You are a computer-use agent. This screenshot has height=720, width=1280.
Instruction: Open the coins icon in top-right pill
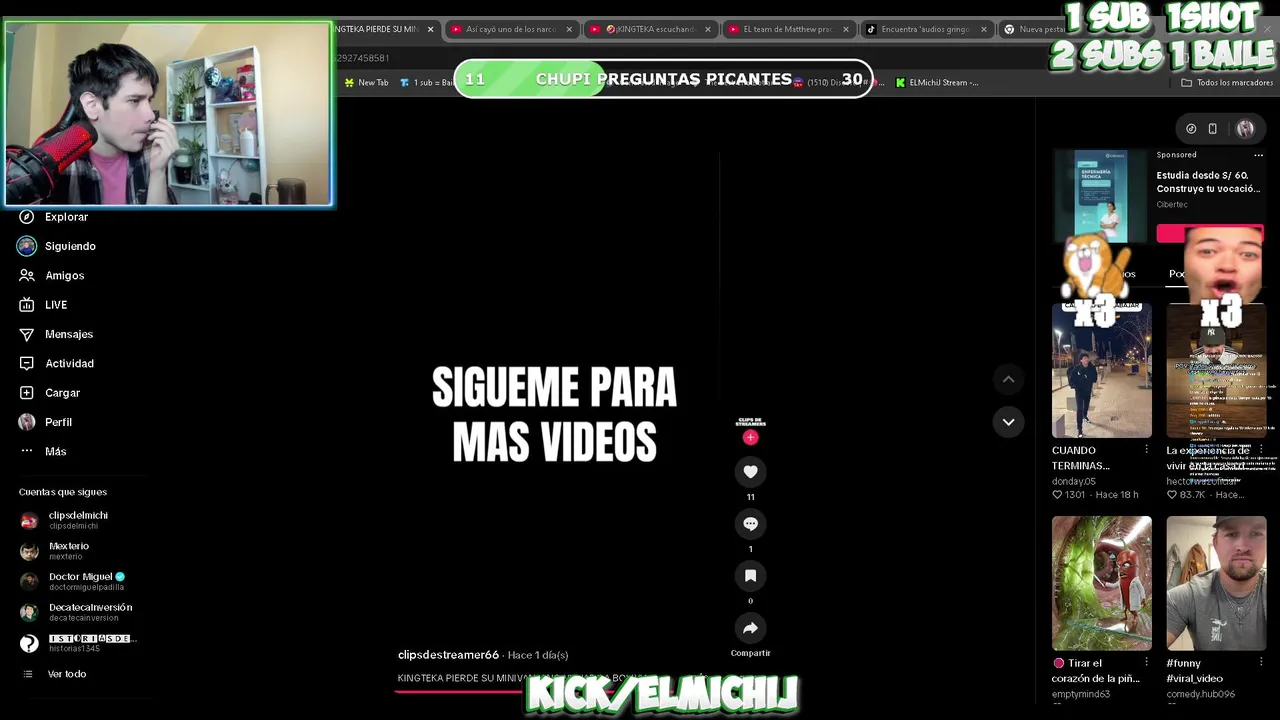coord(1191,129)
